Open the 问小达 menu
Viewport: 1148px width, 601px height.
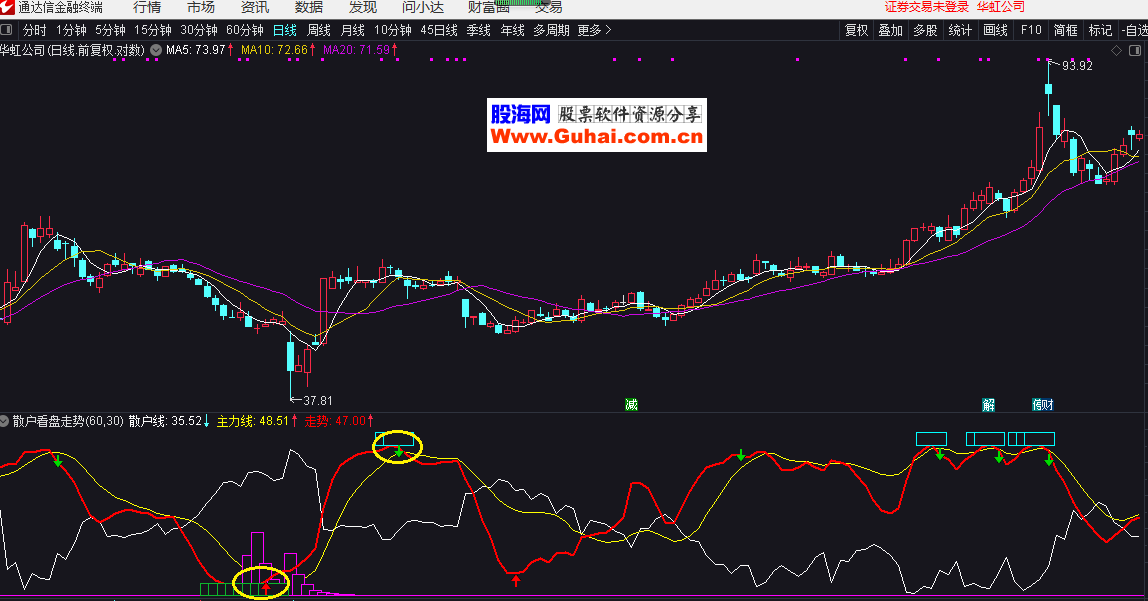click(x=423, y=7)
